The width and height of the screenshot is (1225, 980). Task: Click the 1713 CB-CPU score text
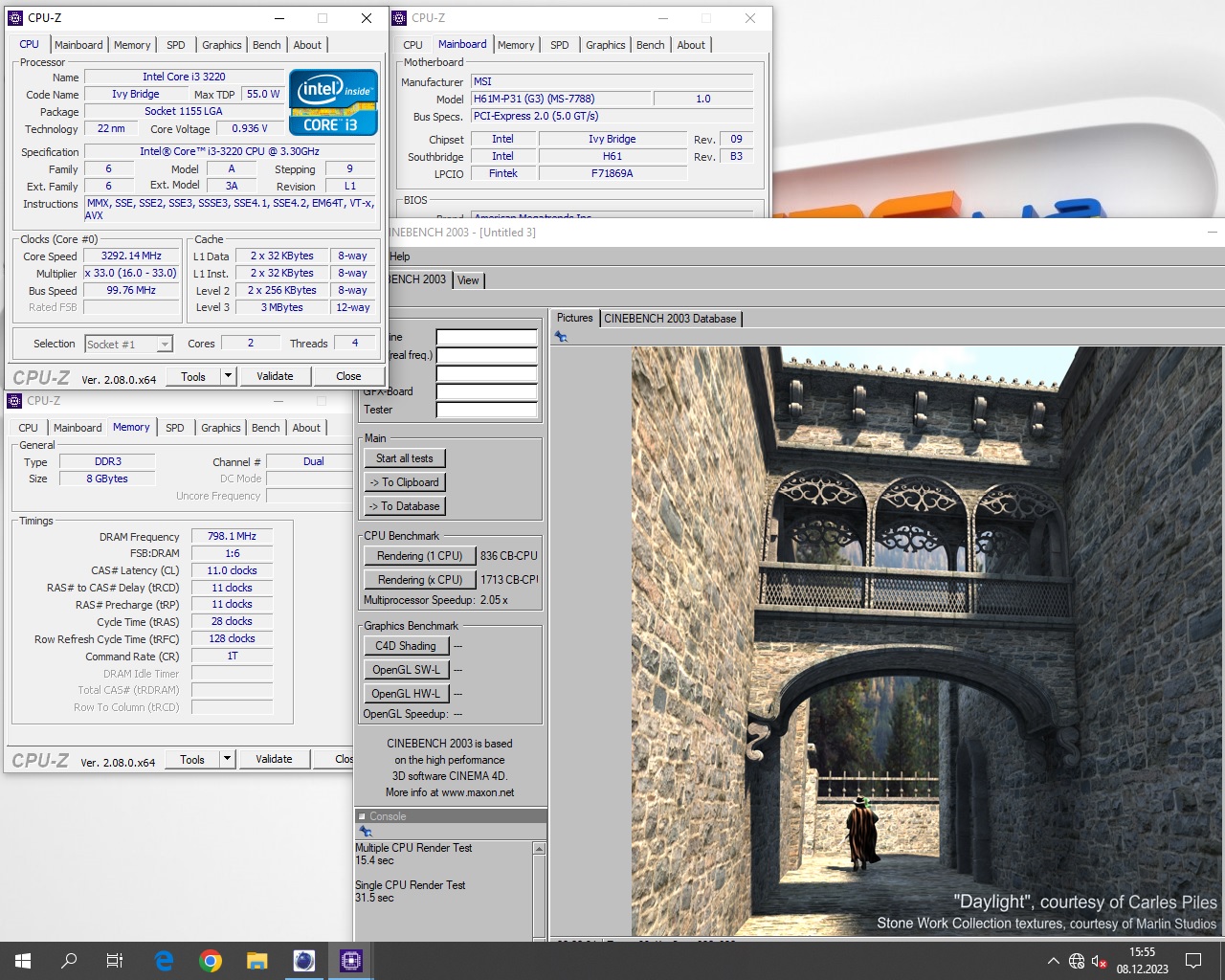(509, 580)
